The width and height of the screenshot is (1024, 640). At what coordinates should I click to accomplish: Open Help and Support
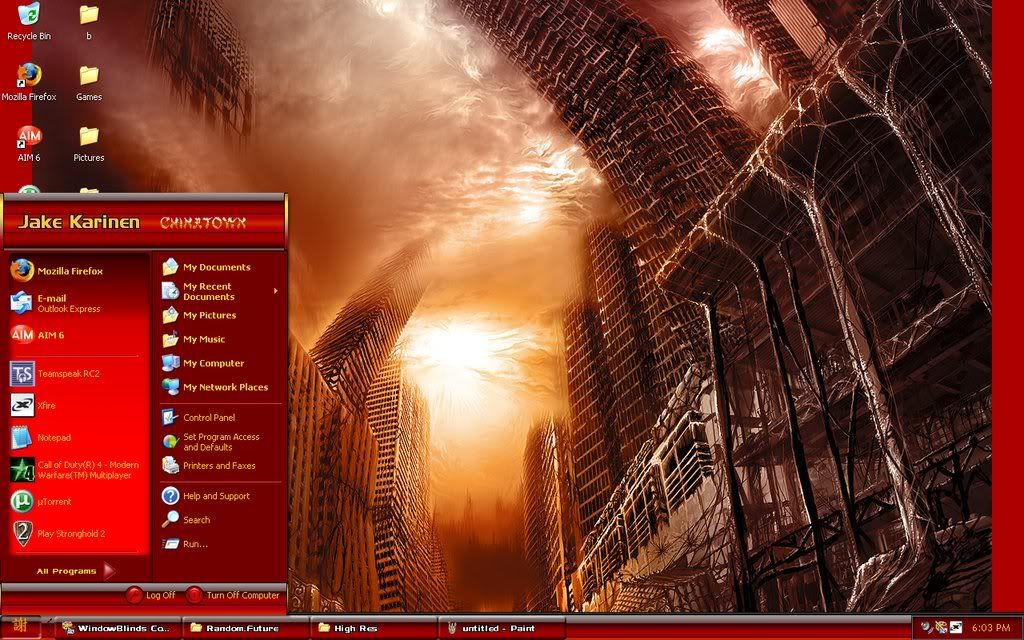(221, 496)
